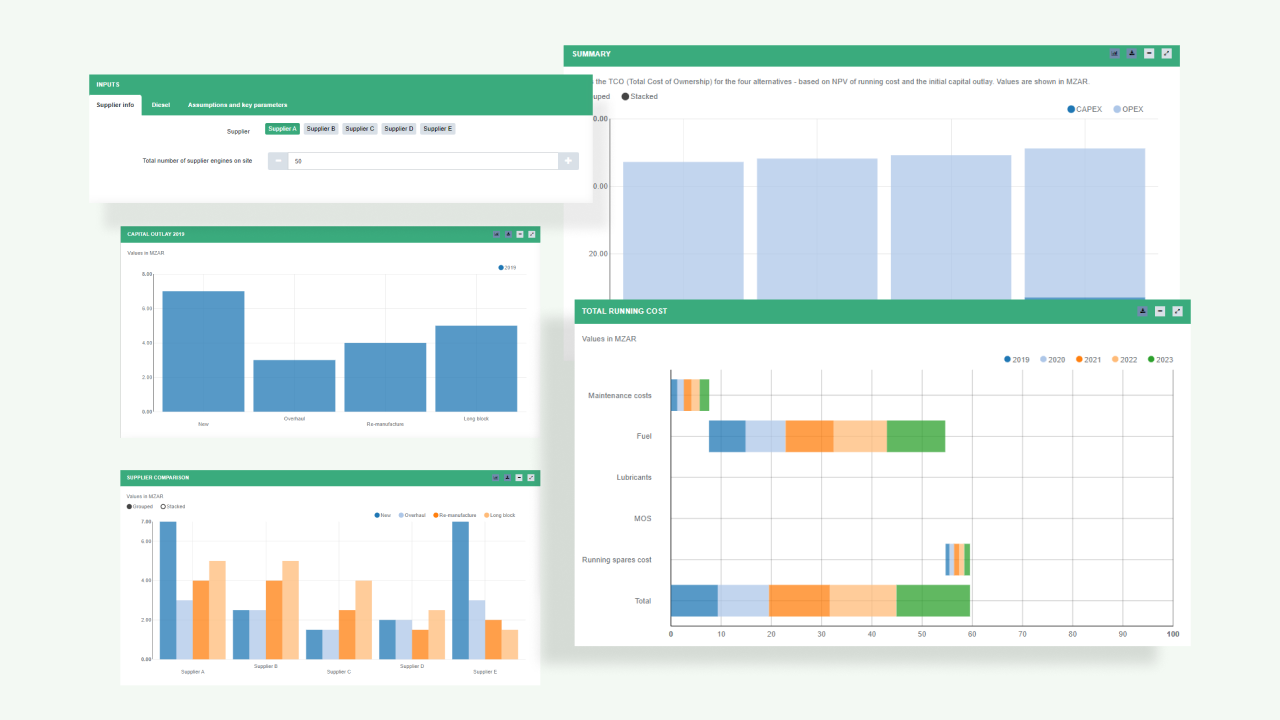Toggle 2019 series in Capital Outlay legend
1280x720 pixels.
point(507,268)
